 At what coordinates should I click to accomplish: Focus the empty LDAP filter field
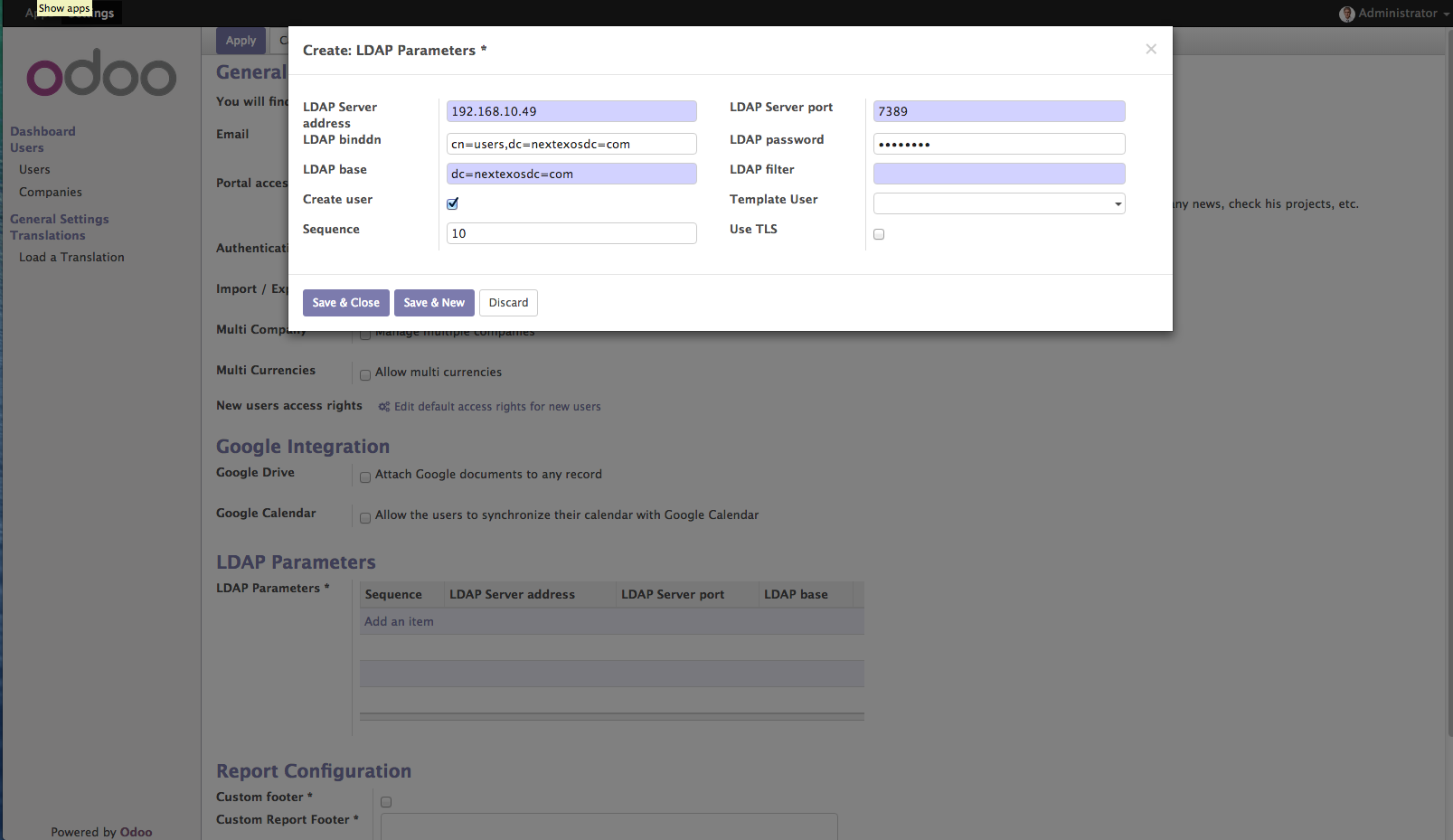[x=999, y=174]
